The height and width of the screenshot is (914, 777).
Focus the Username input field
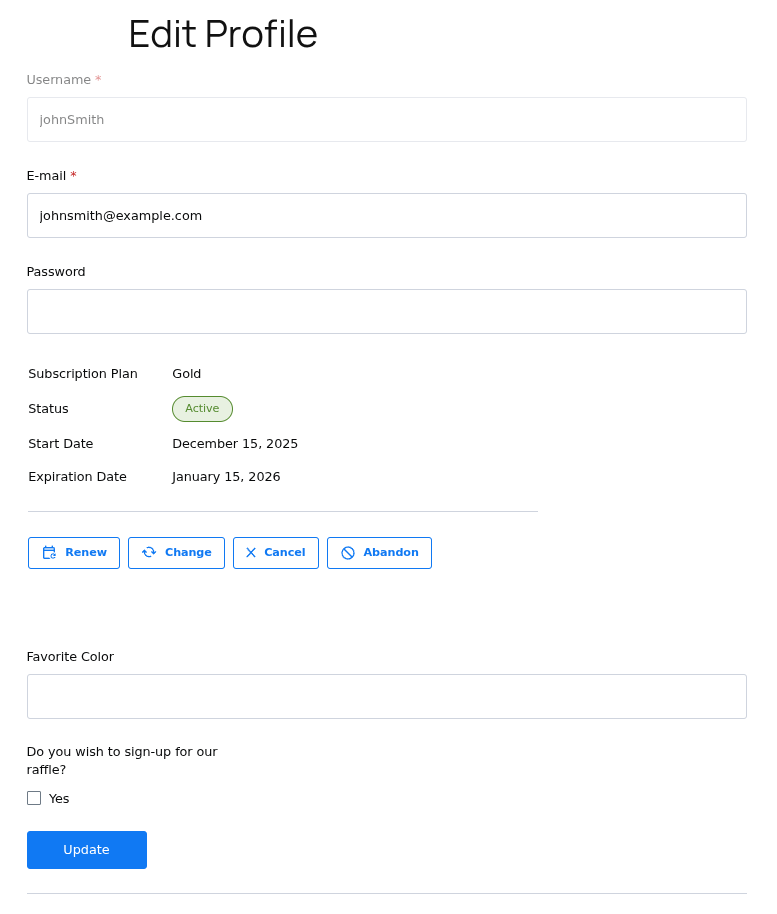point(386,119)
